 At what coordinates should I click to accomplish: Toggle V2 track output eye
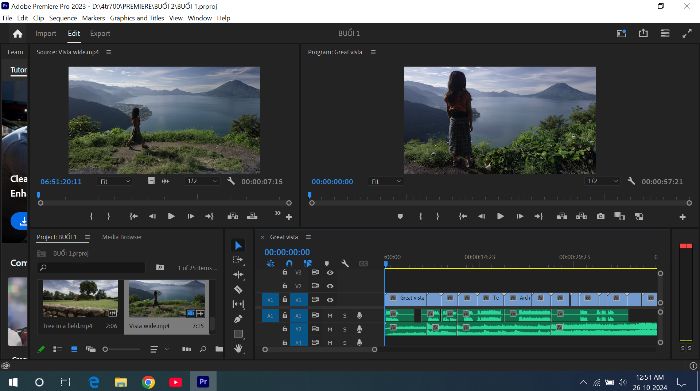(x=330, y=286)
